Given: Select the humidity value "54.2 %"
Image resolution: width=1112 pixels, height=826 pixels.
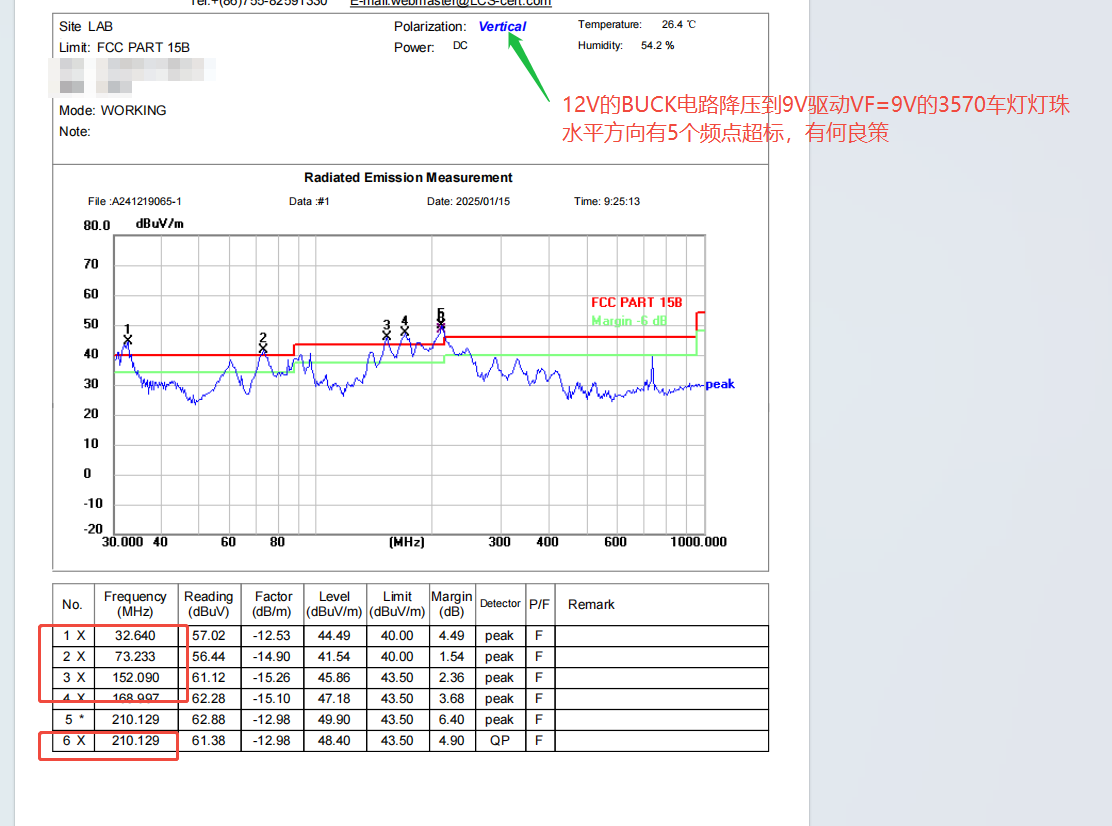Looking at the screenshot, I should pyautogui.click(x=657, y=45).
